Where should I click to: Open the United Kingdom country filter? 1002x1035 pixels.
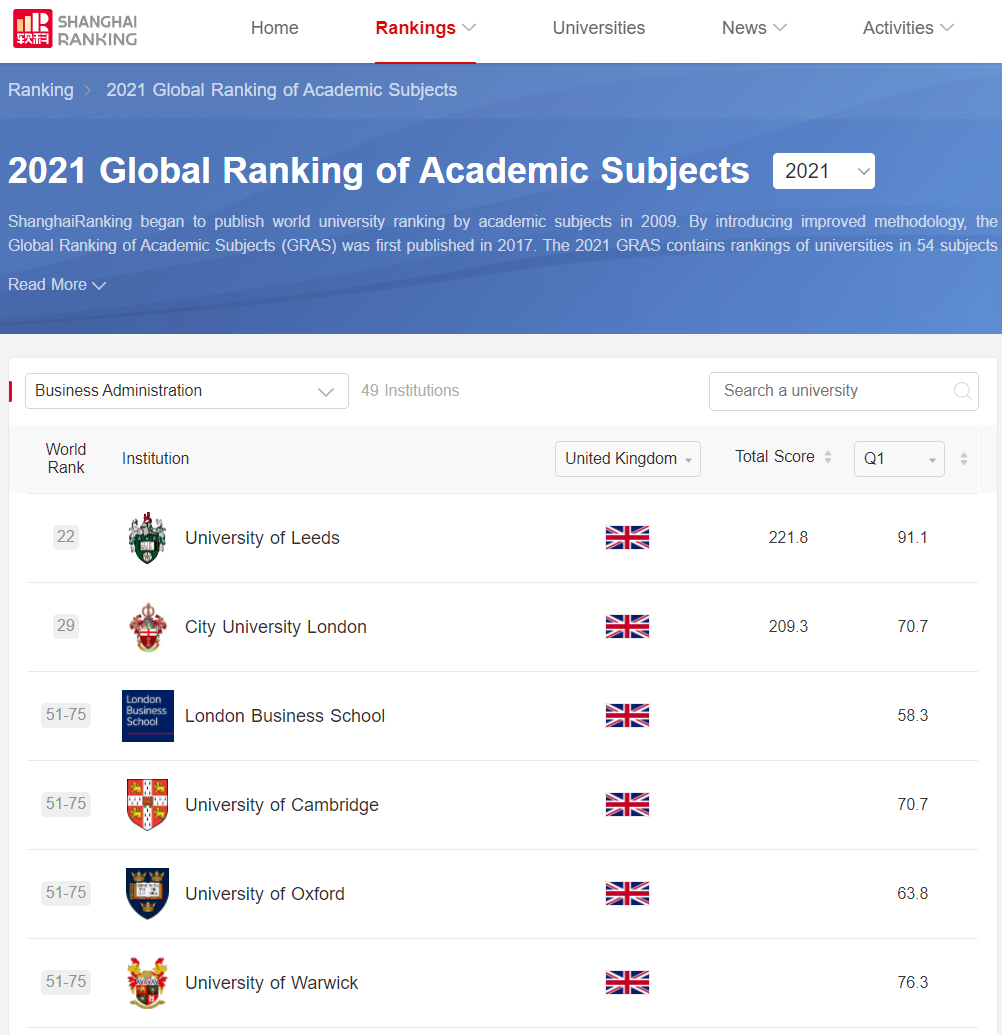tap(628, 459)
